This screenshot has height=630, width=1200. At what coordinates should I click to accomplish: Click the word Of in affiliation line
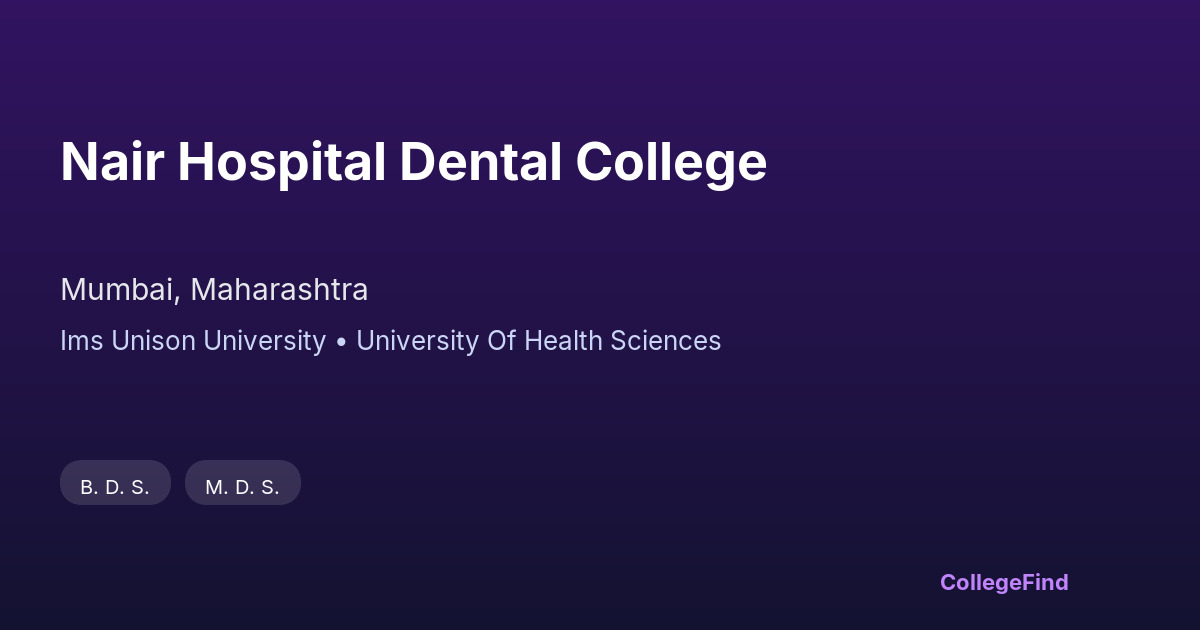[x=500, y=341]
